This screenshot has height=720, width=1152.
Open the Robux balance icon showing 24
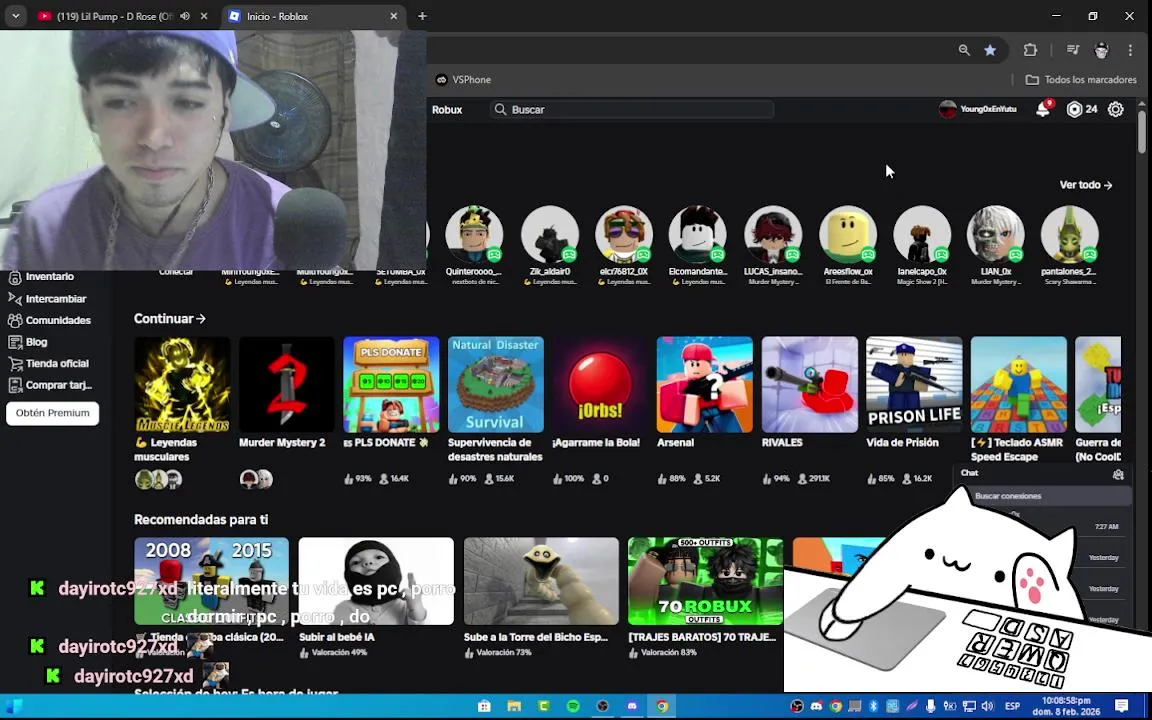[1075, 109]
